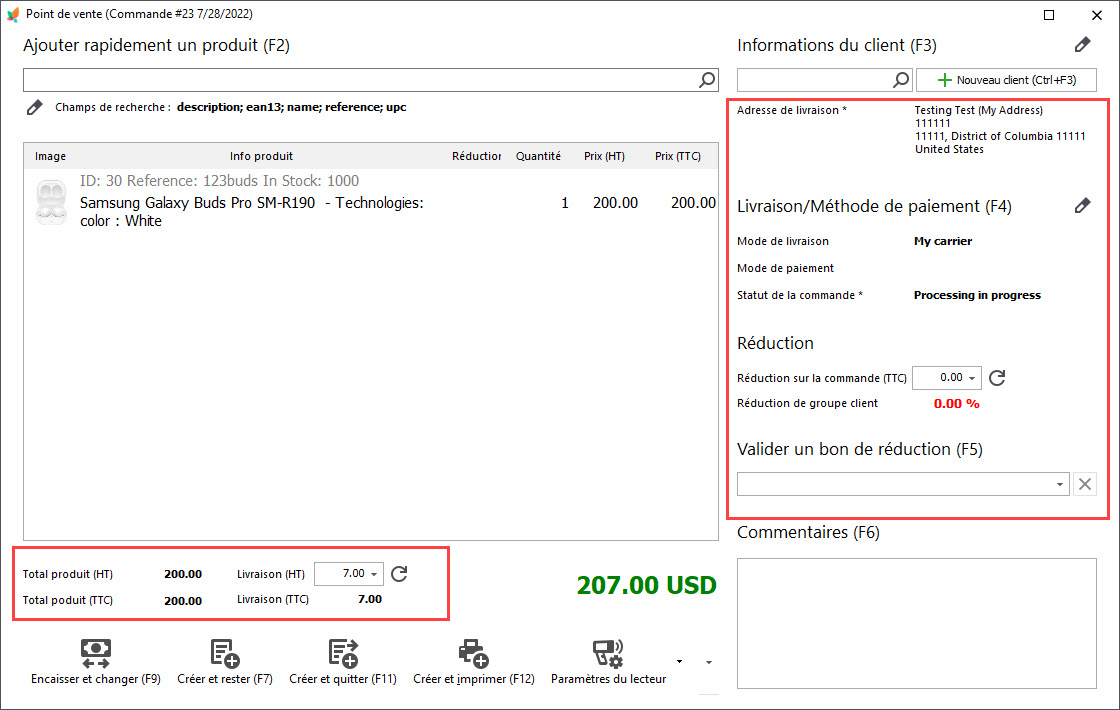
Task: Open the Livraison (HT) amount dropdown
Action: click(374, 574)
